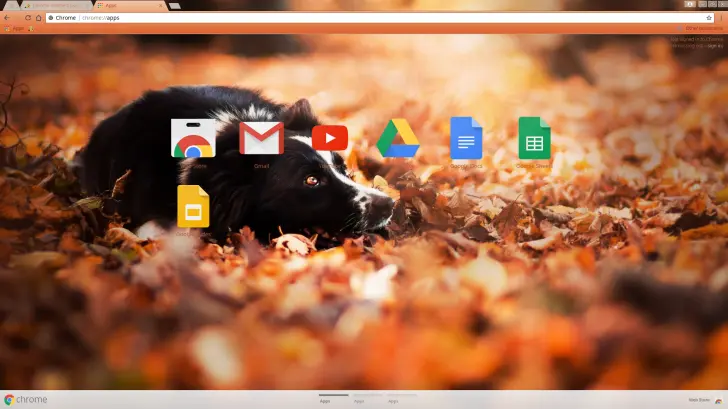Launch the YouTube app
Viewport: 728px width, 409px height.
pyautogui.click(x=330, y=138)
